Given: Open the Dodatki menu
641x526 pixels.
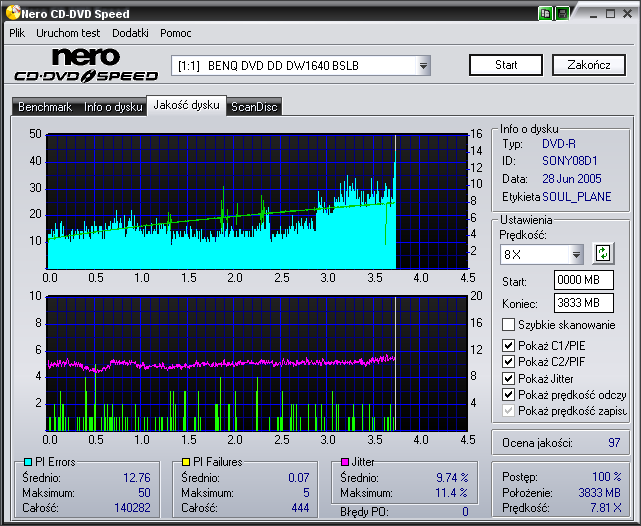Looking at the screenshot, I should (x=130, y=33).
